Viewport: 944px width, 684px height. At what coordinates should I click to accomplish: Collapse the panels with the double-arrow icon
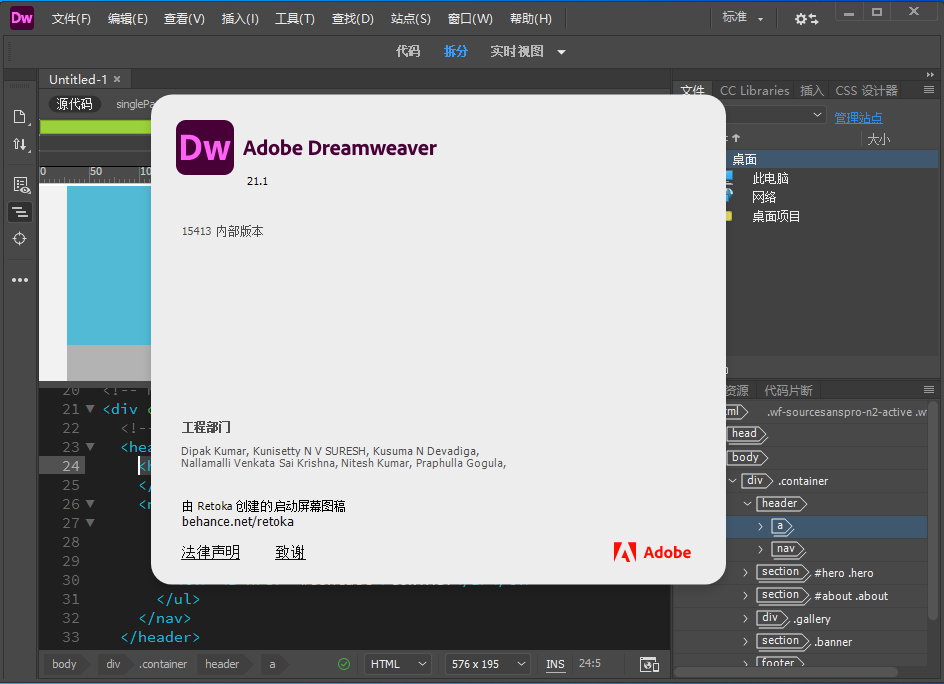pyautogui.click(x=930, y=75)
